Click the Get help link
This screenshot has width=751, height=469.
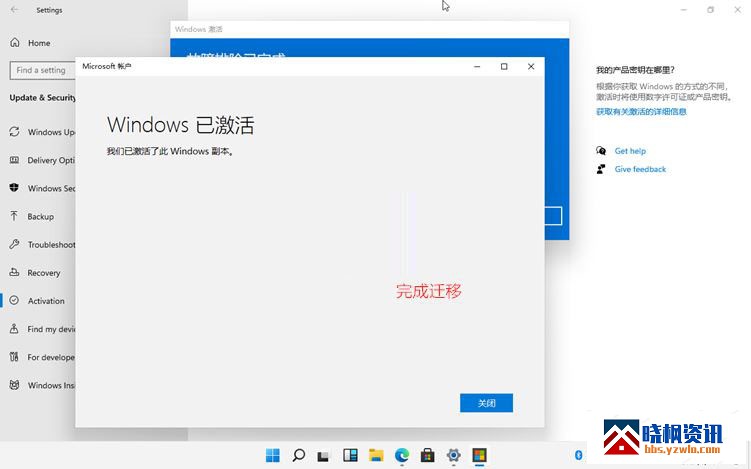click(x=630, y=151)
